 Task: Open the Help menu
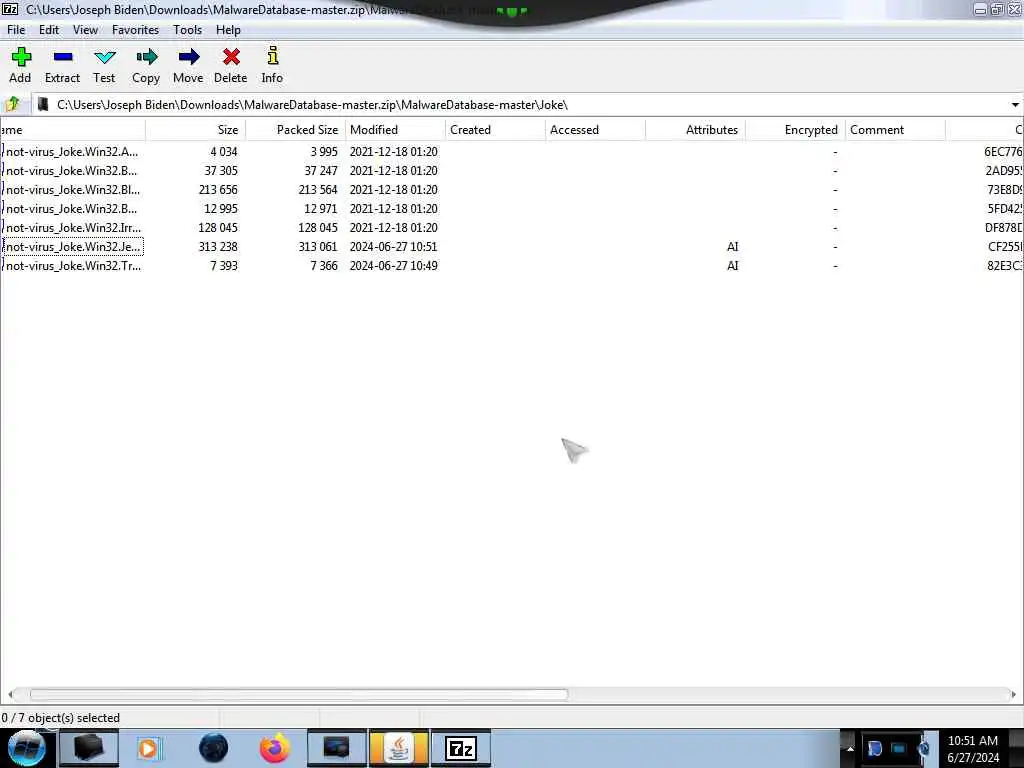click(229, 30)
